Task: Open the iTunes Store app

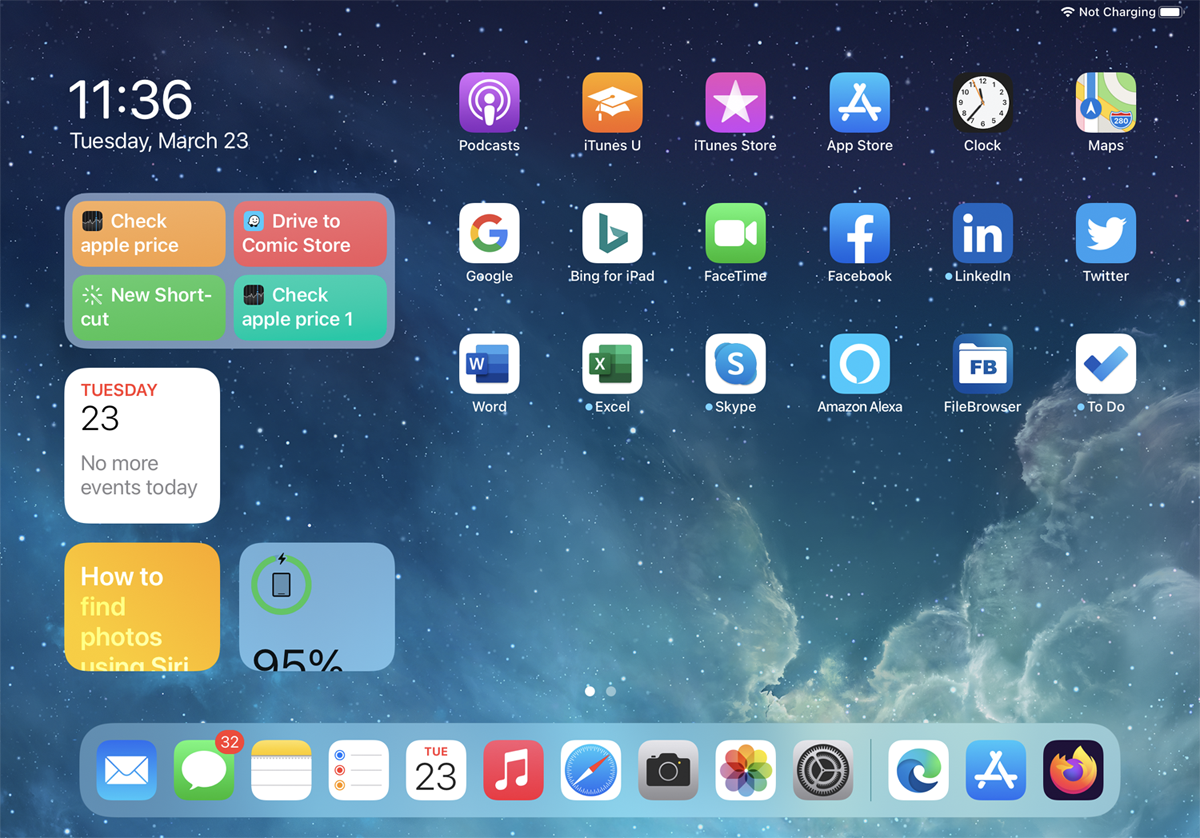Action: pos(735,102)
